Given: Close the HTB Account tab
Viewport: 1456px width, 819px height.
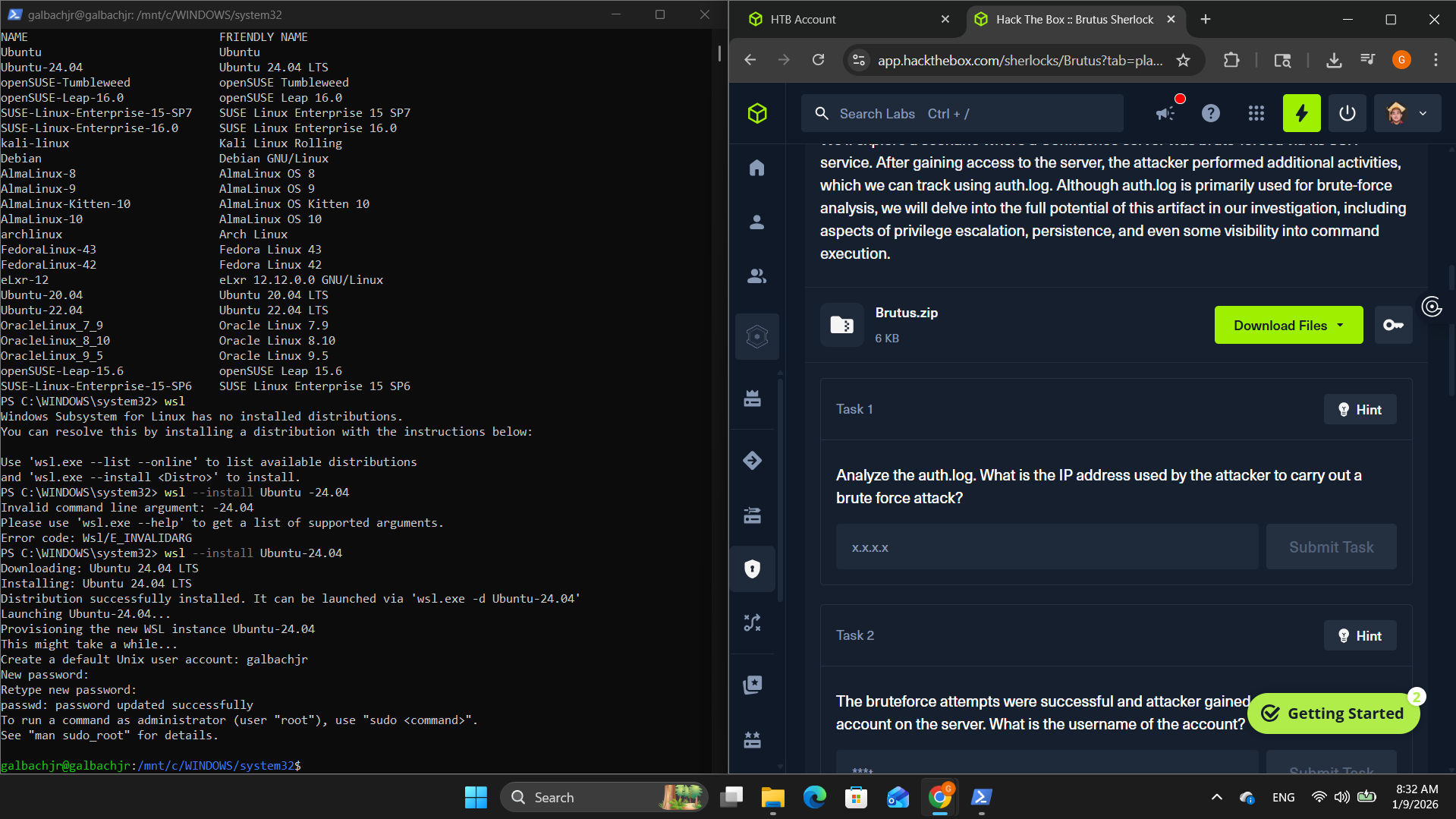Looking at the screenshot, I should (x=945, y=20).
